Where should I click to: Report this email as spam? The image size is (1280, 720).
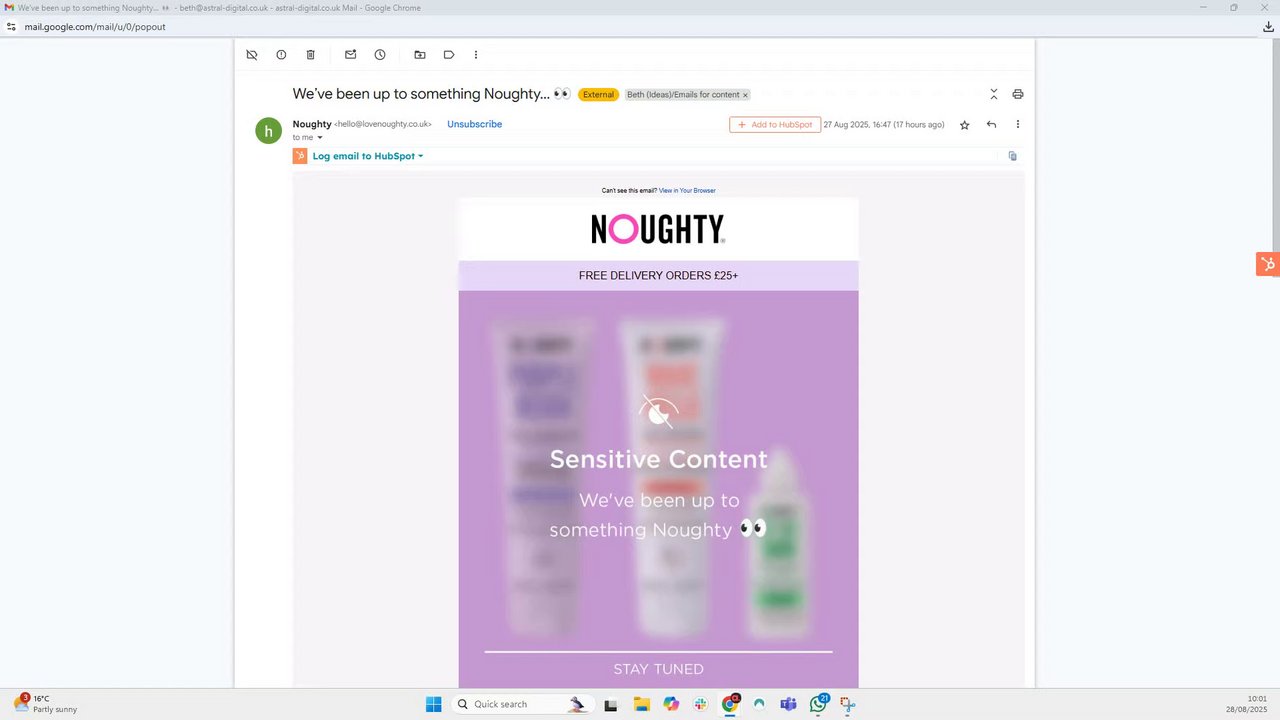click(x=281, y=55)
